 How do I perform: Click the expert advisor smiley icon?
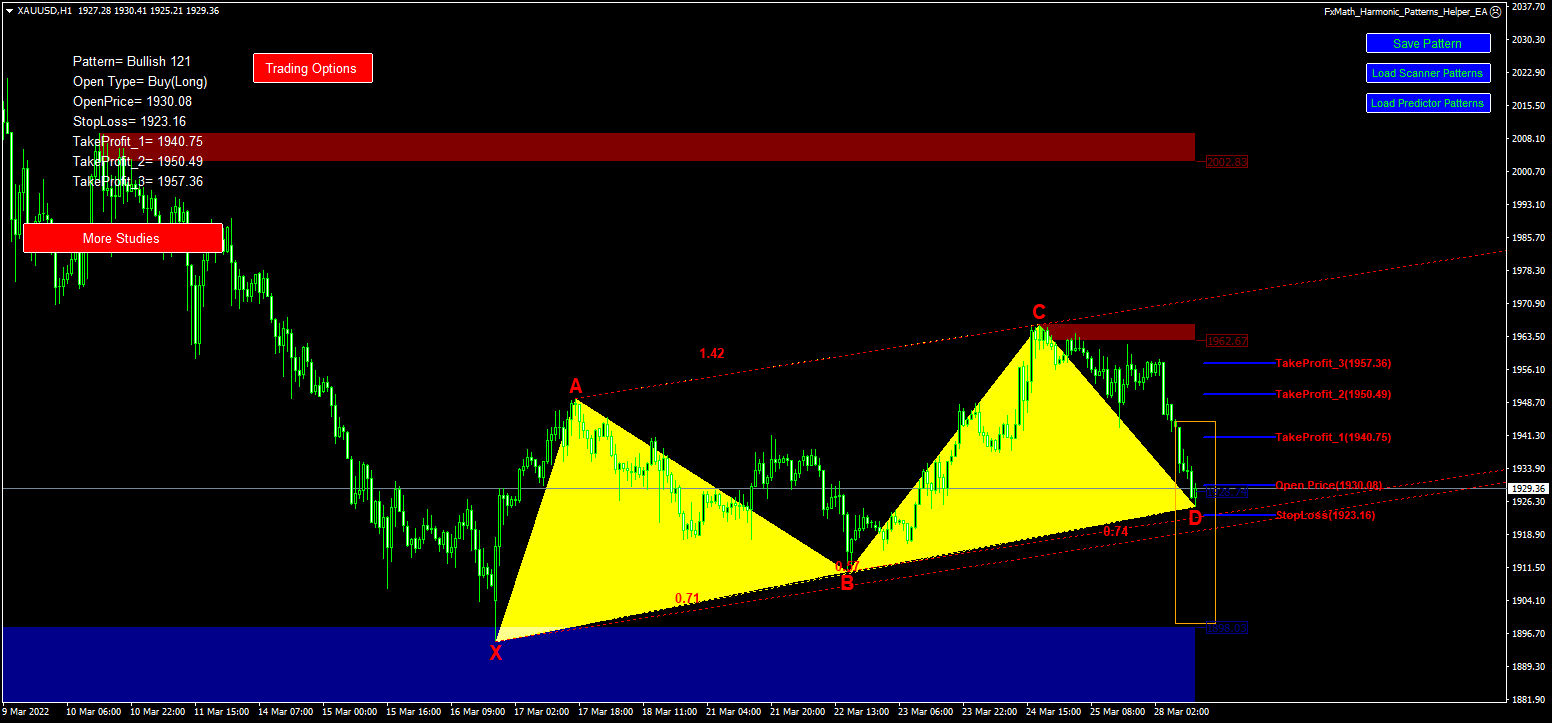click(1495, 12)
